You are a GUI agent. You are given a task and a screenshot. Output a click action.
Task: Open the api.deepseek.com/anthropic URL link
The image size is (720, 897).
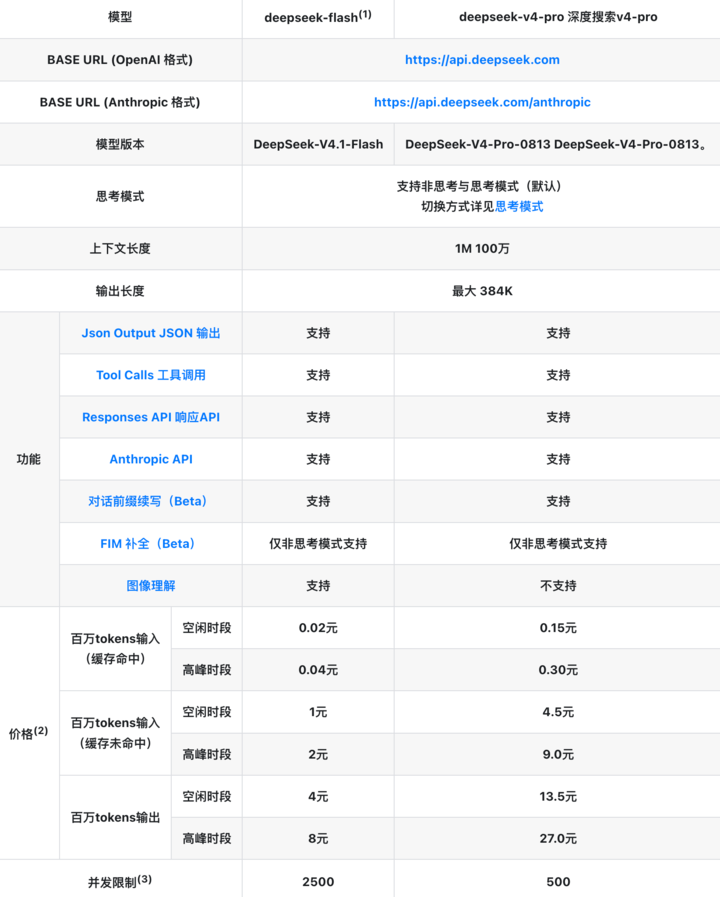[x=482, y=102]
